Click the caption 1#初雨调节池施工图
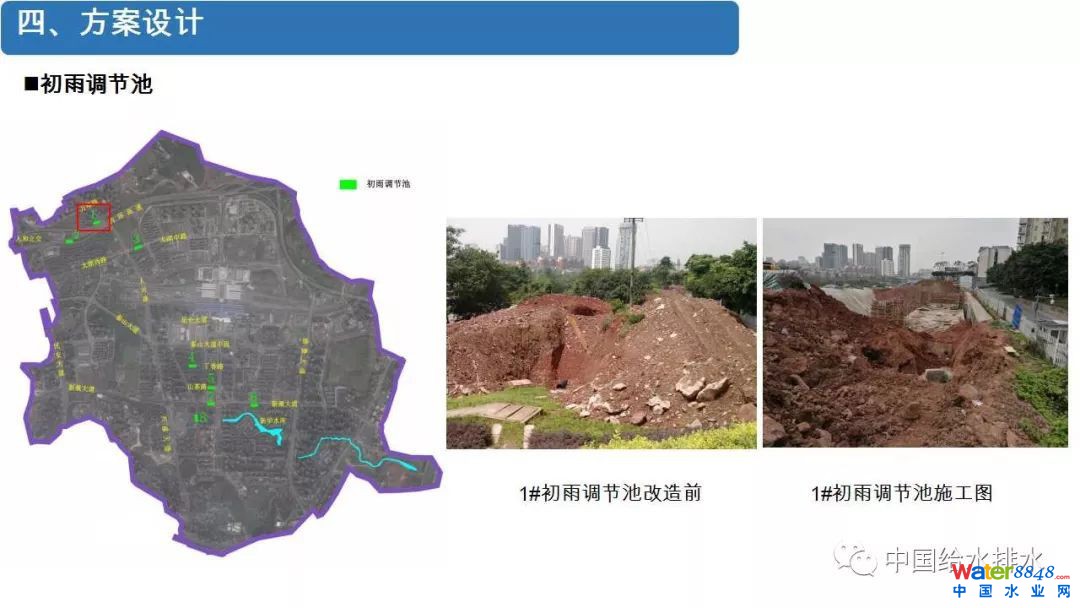Screen dimensions: 1080x608 click(x=901, y=493)
